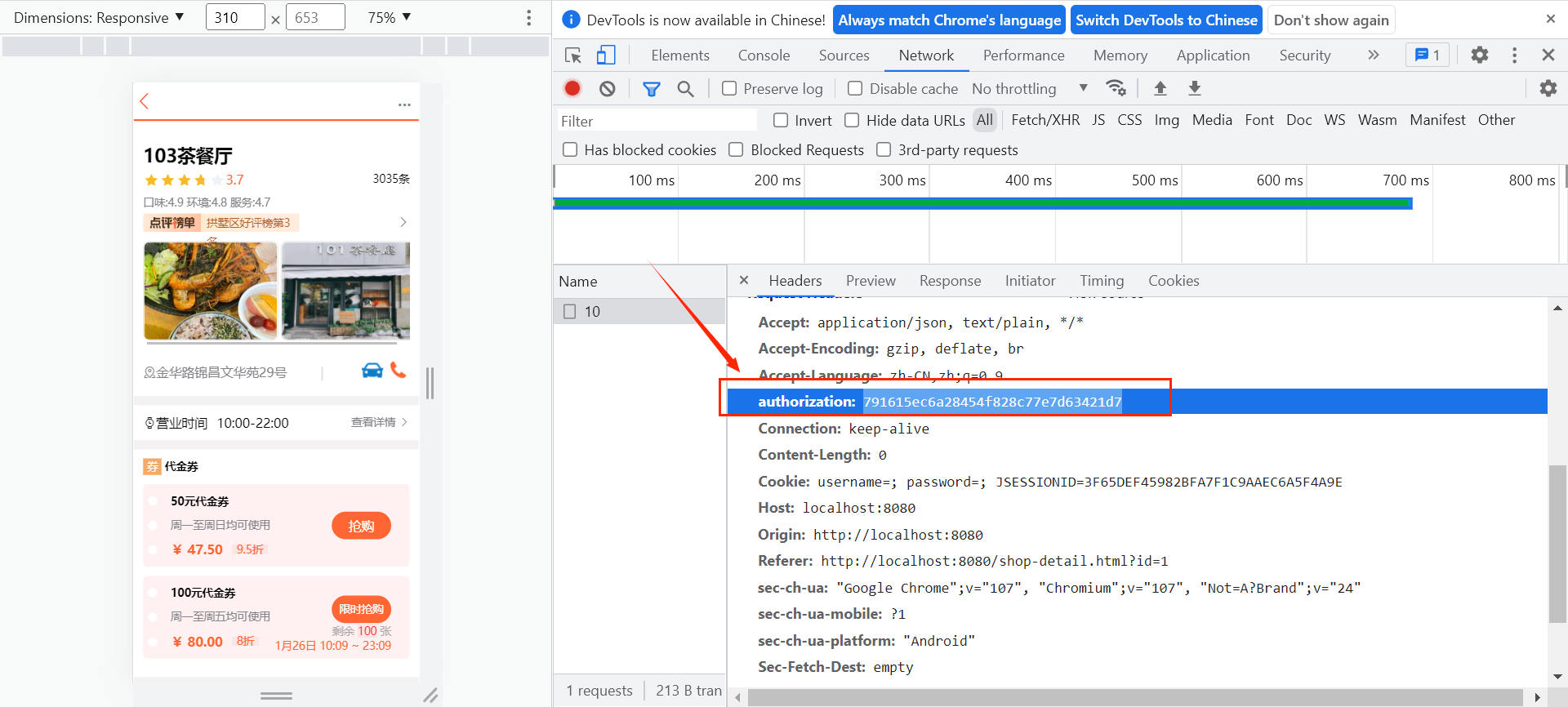Open the Security tab
The height and width of the screenshot is (707, 1568).
(x=1304, y=55)
